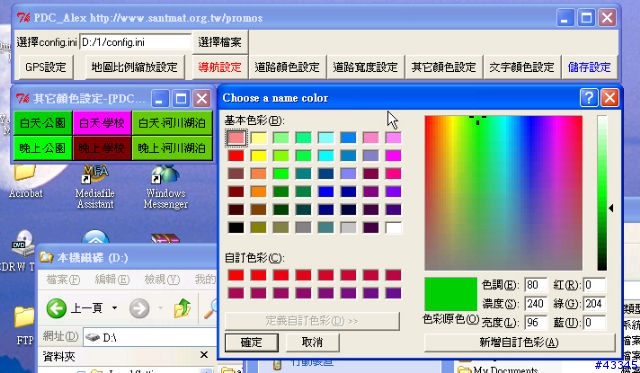640x373 pixels.
Task: Select the orange basic color swatch
Action: 258,191
